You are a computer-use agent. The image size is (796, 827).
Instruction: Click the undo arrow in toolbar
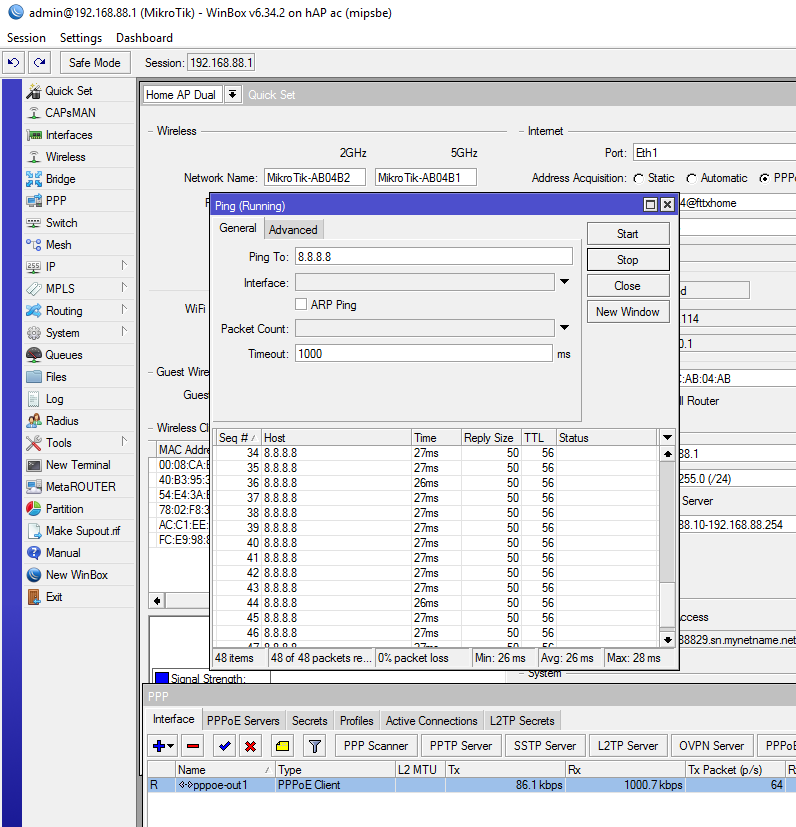pos(13,62)
